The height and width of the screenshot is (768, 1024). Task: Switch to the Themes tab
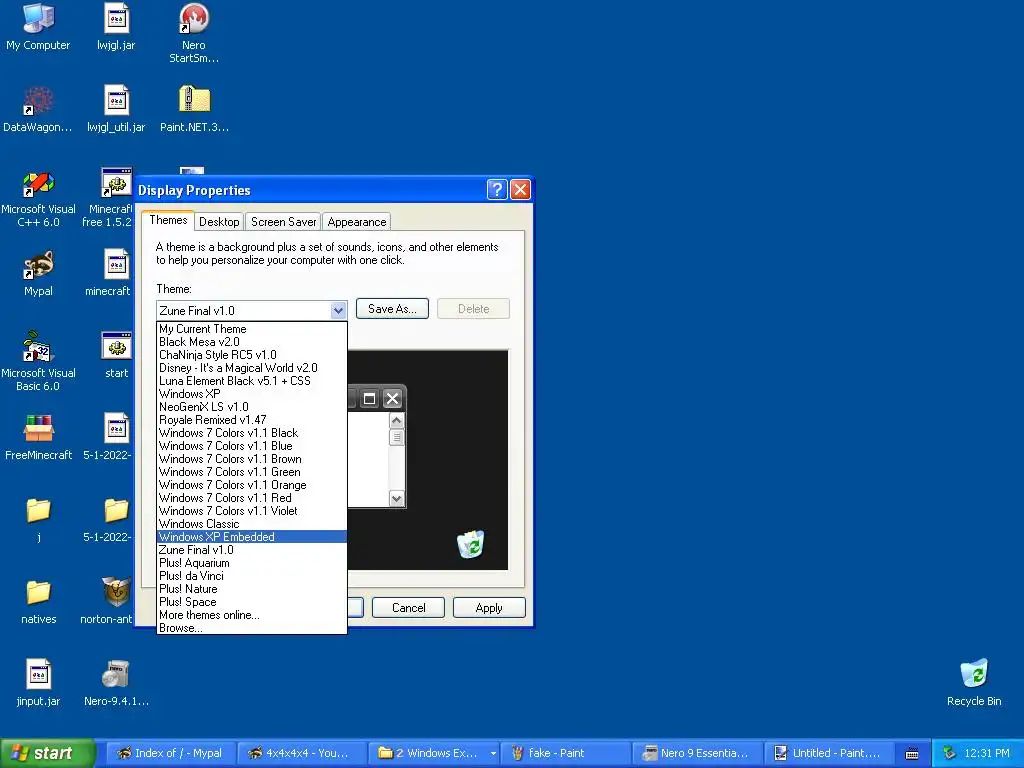pos(168,220)
